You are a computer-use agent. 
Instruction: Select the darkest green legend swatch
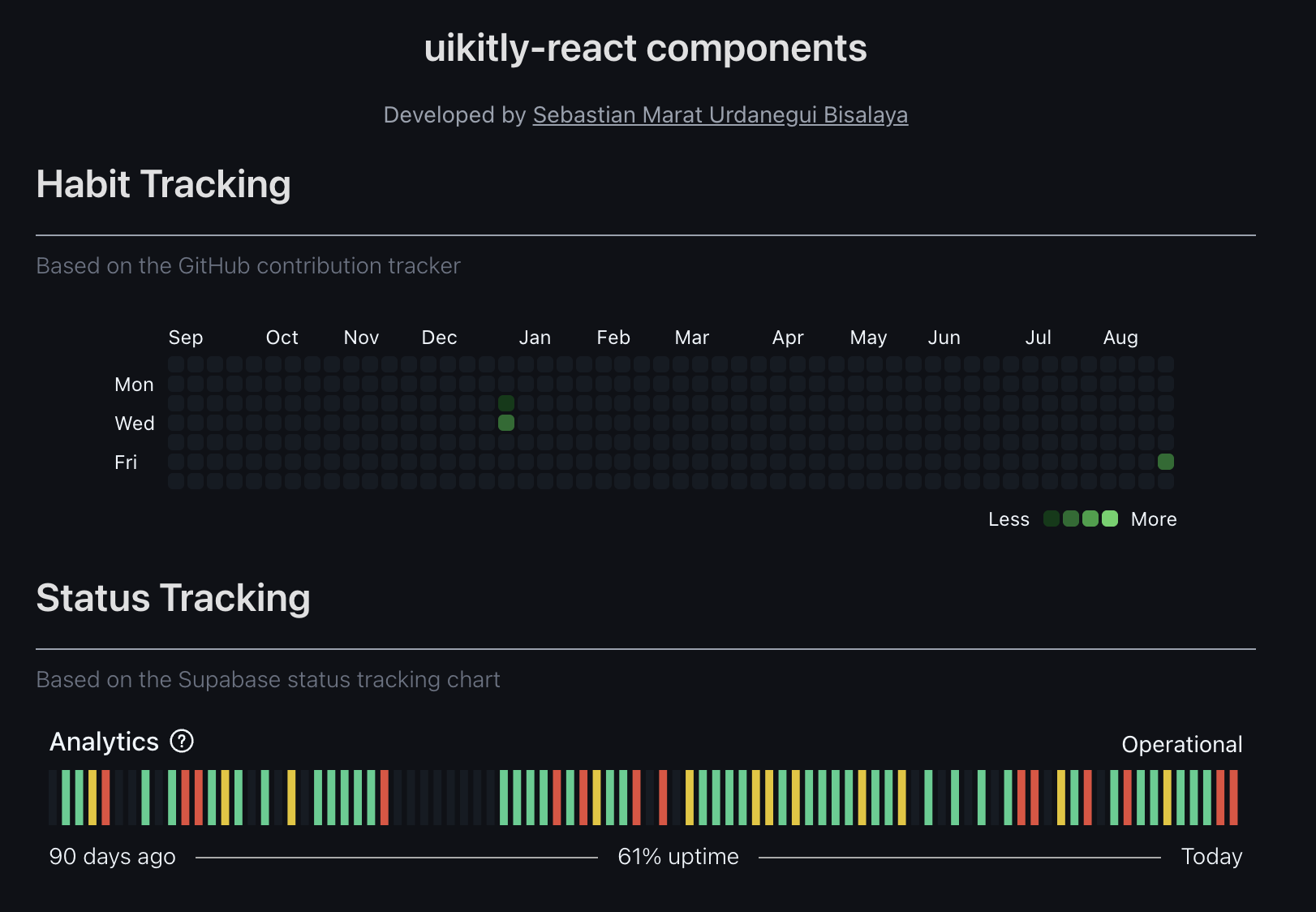pyautogui.click(x=1052, y=518)
